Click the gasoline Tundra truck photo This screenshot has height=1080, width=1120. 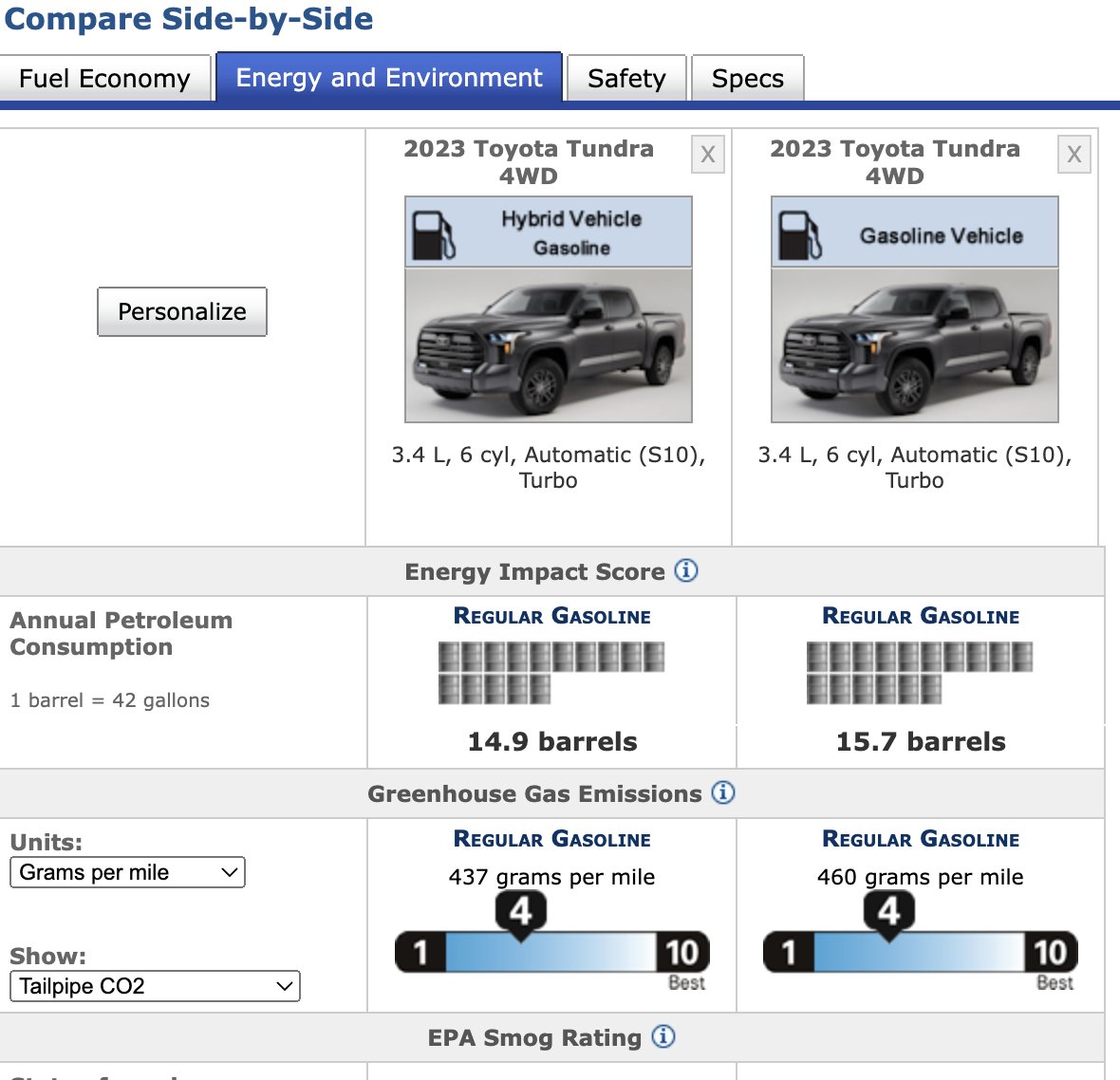pyautogui.click(x=915, y=345)
